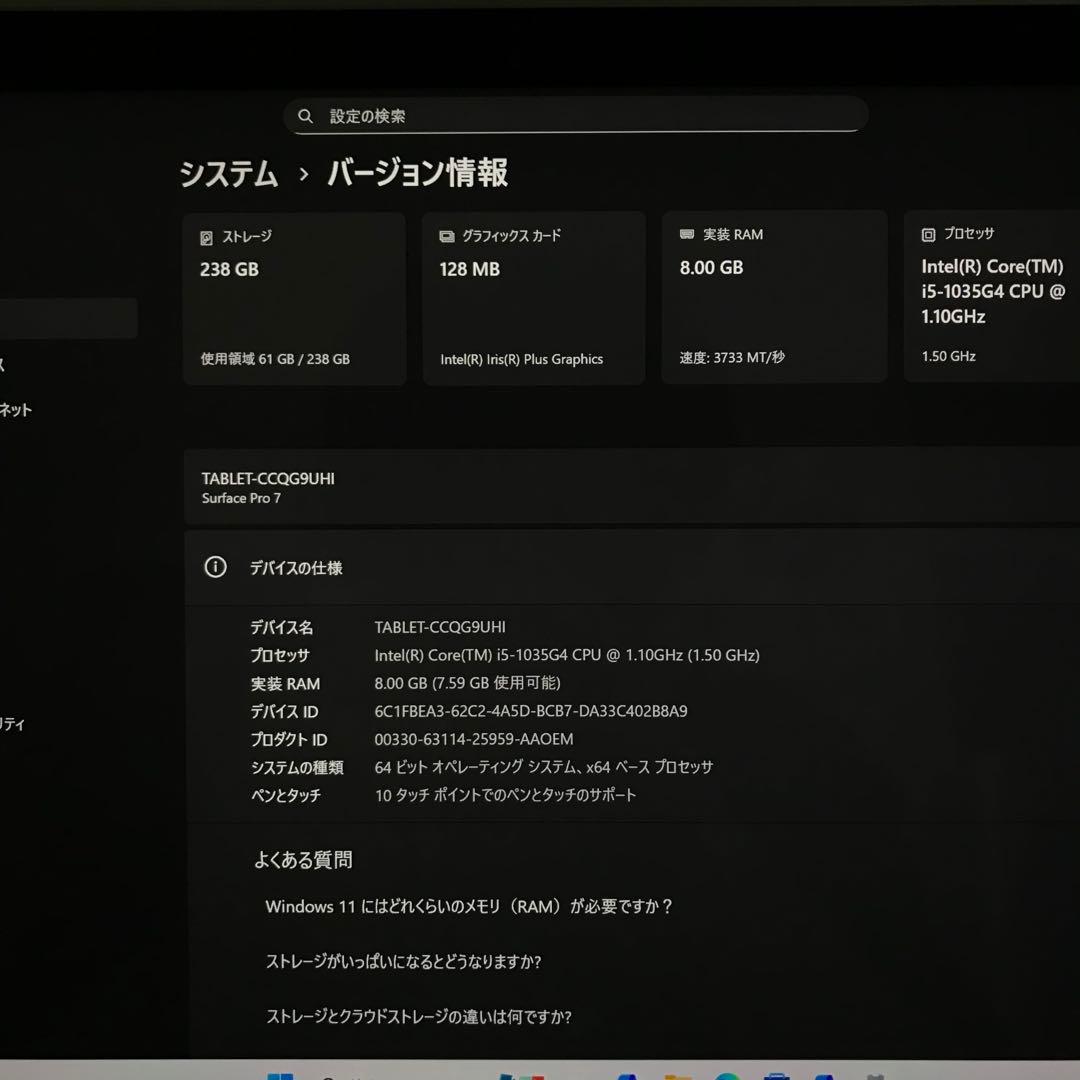Click the info icon beside デバイスの仕様
This screenshot has width=1080, height=1080.
[215, 567]
